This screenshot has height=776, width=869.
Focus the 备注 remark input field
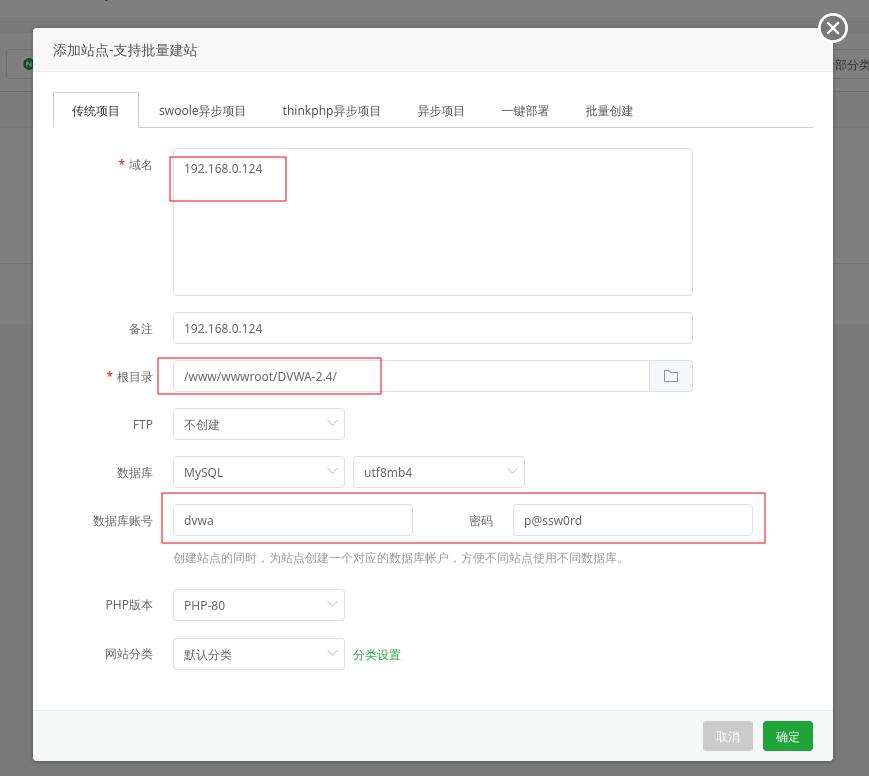pyautogui.click(x=432, y=328)
